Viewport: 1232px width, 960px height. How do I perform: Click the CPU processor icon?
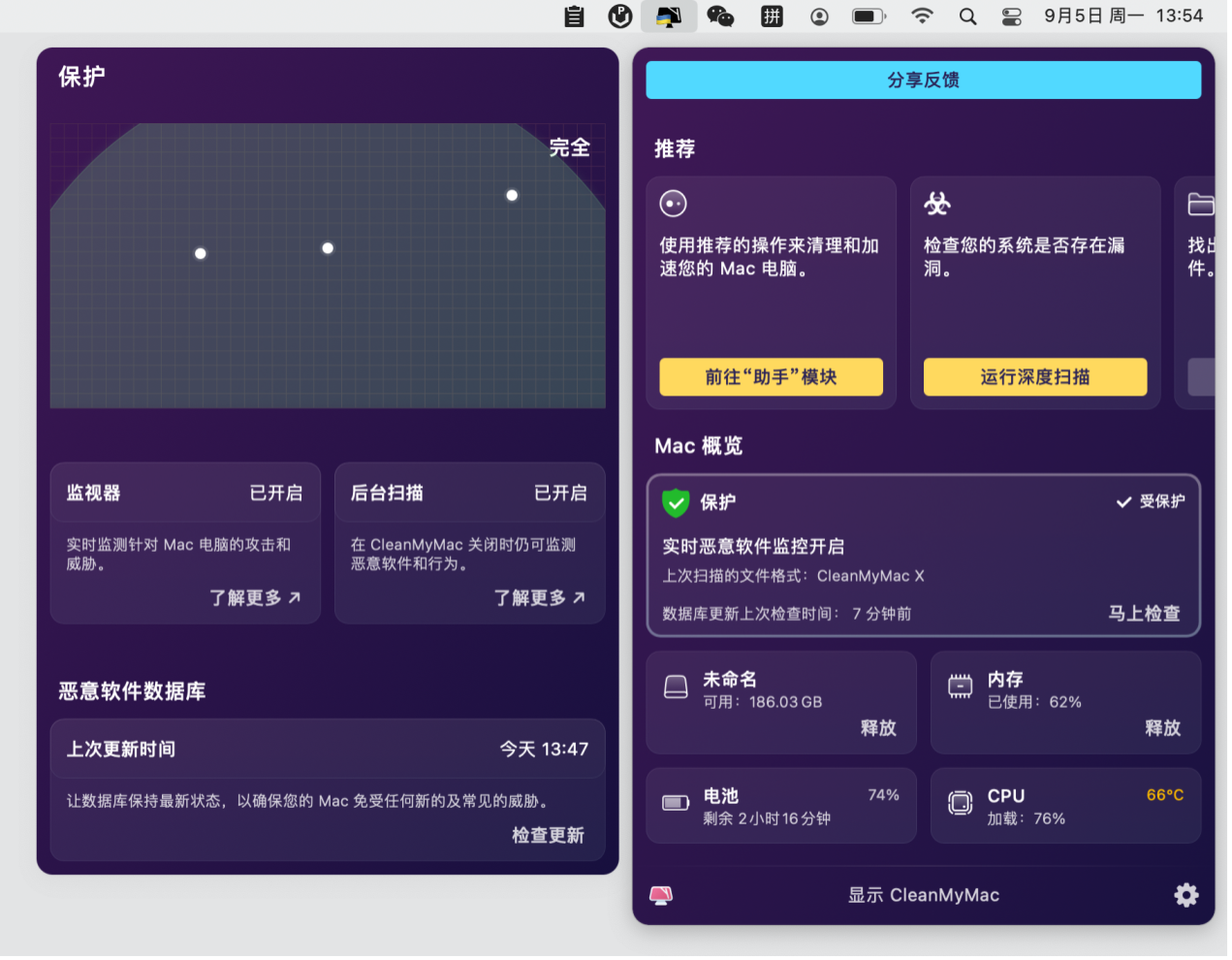960,803
